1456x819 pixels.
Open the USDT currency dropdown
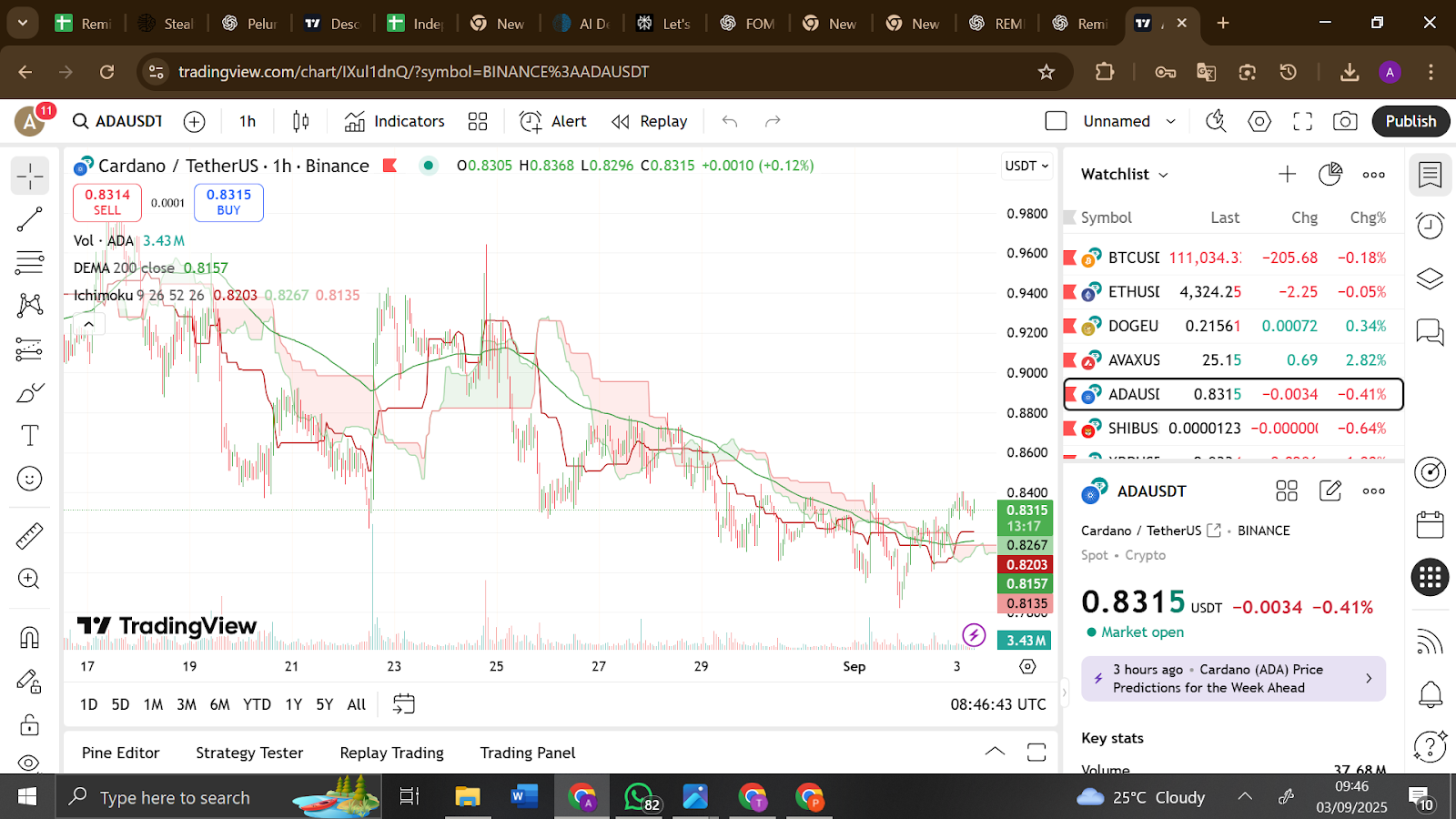(1026, 166)
